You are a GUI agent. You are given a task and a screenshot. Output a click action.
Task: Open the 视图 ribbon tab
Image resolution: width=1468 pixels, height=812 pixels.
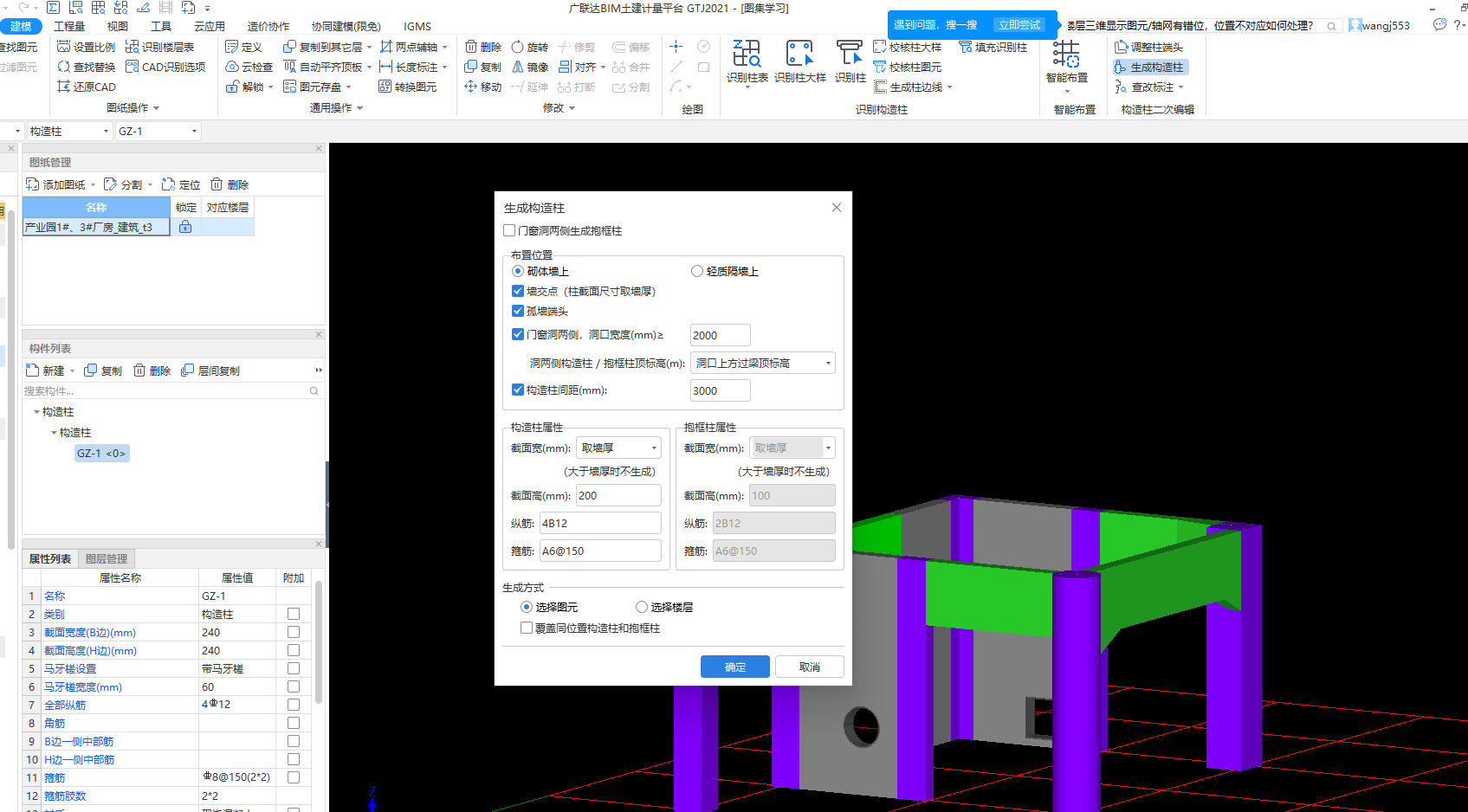pos(118,27)
